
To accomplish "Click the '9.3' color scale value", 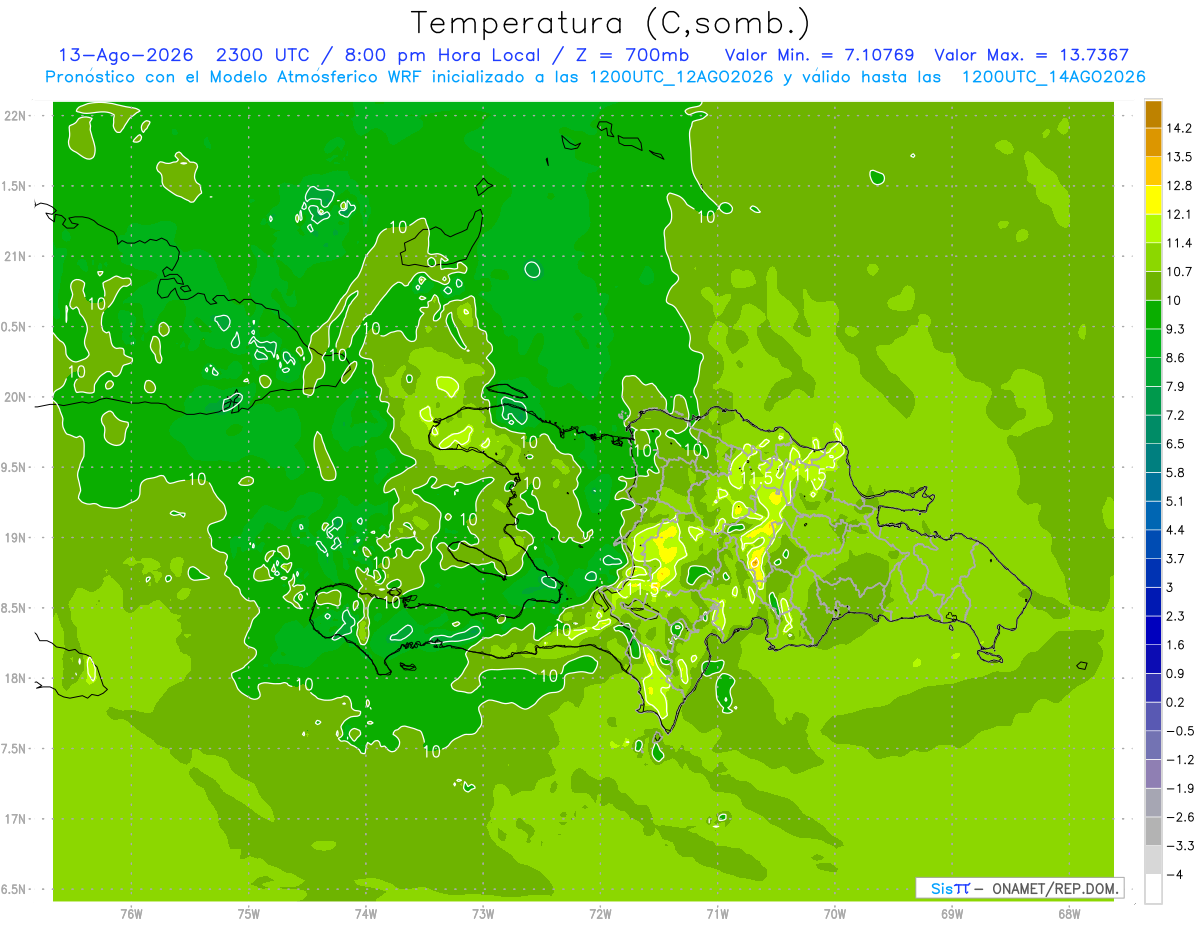I will [x=1176, y=329].
